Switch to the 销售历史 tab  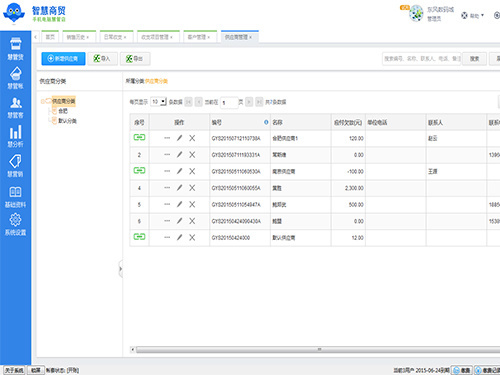[x=79, y=37]
